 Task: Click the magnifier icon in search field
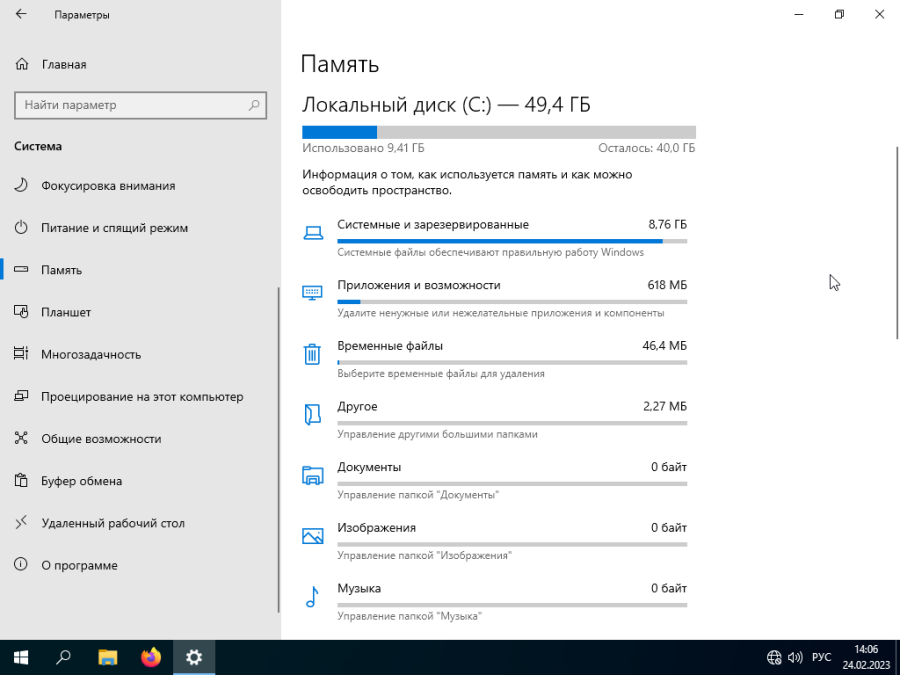pyautogui.click(x=254, y=105)
